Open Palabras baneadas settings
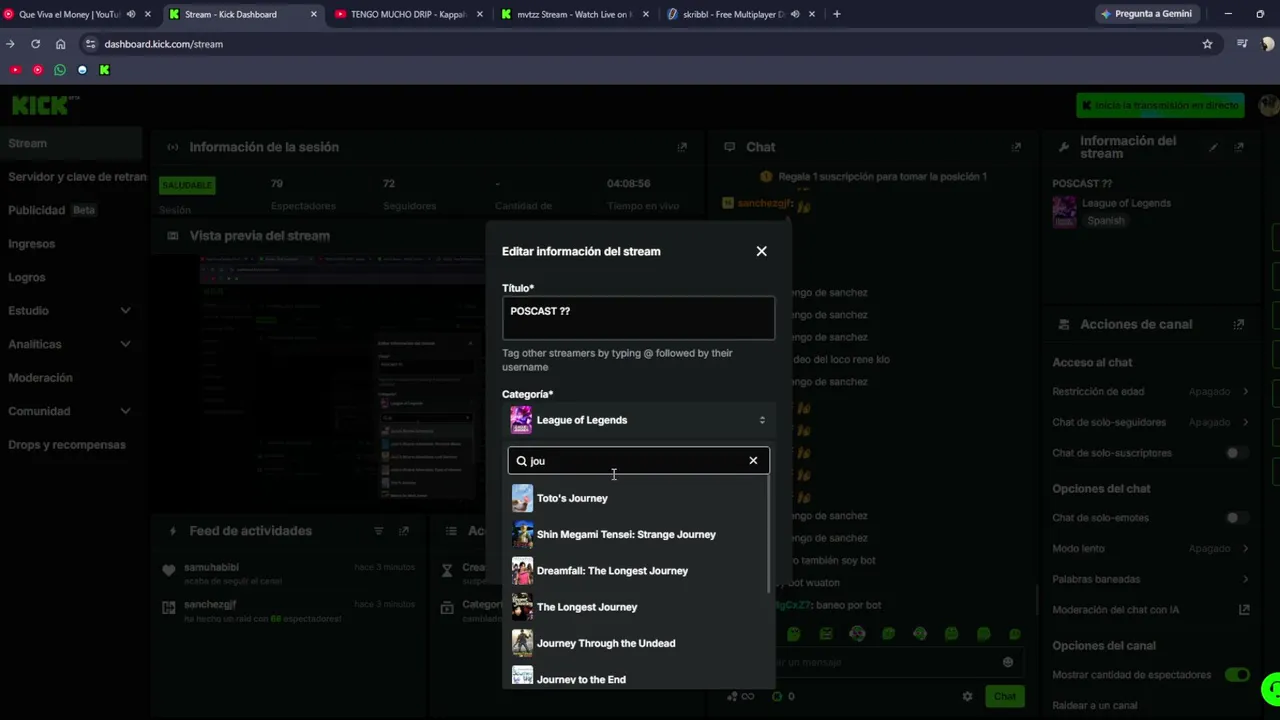 tap(1150, 579)
